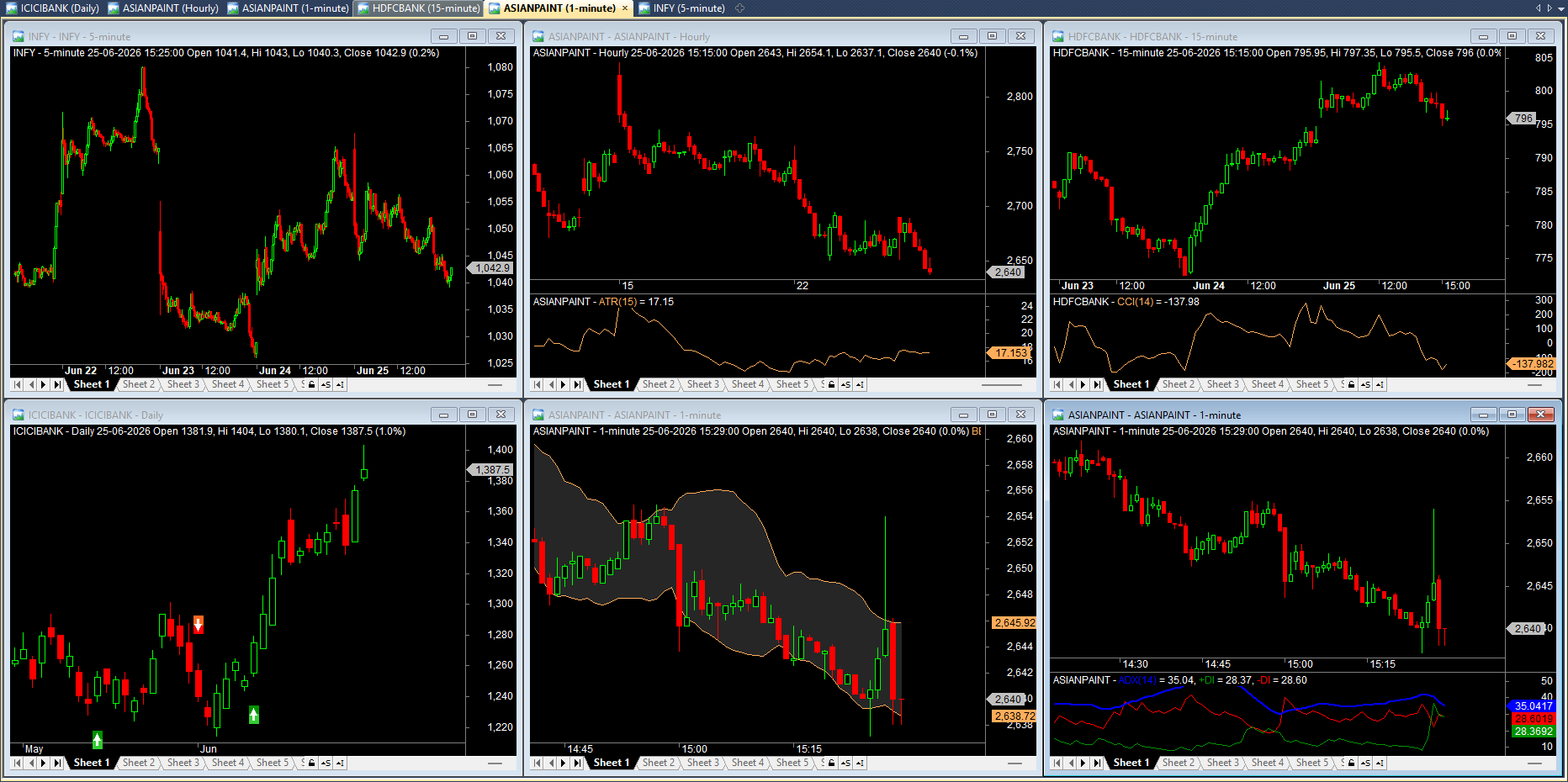Screen dimensions: 1568x782
Task: Go to next sheet in INFY 5-minute window
Action: tap(44, 384)
